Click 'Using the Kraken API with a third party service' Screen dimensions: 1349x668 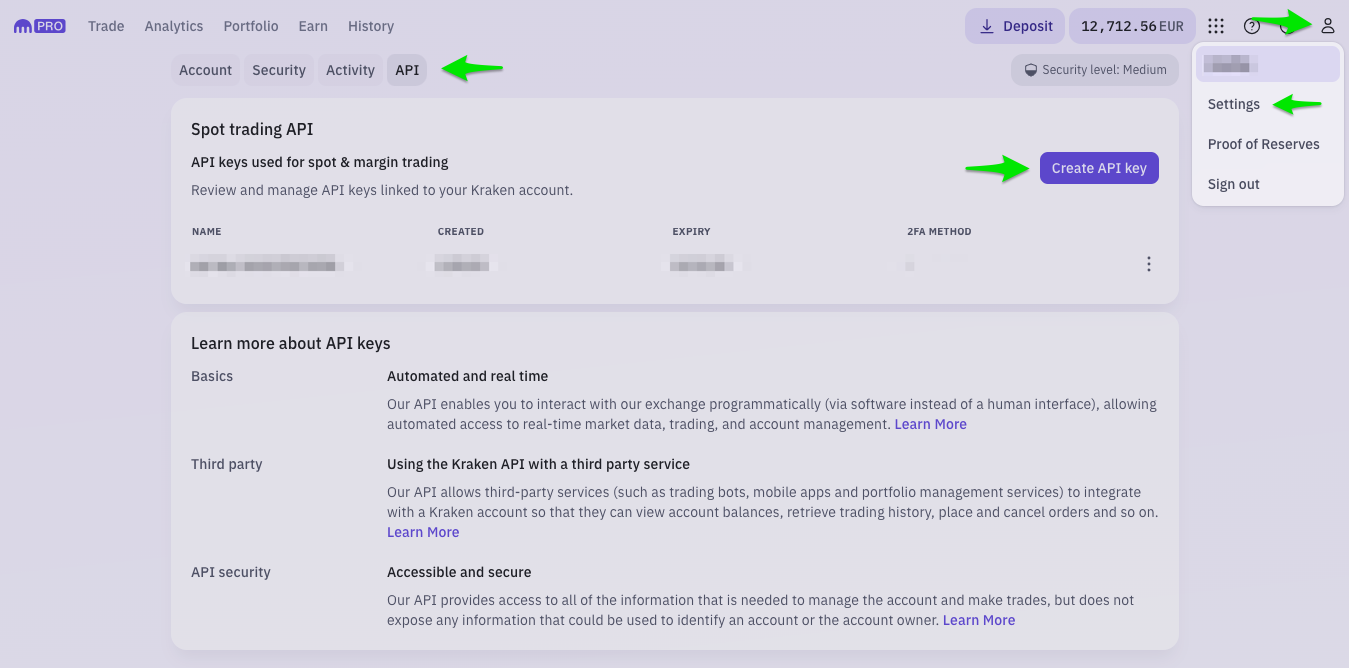point(538,464)
